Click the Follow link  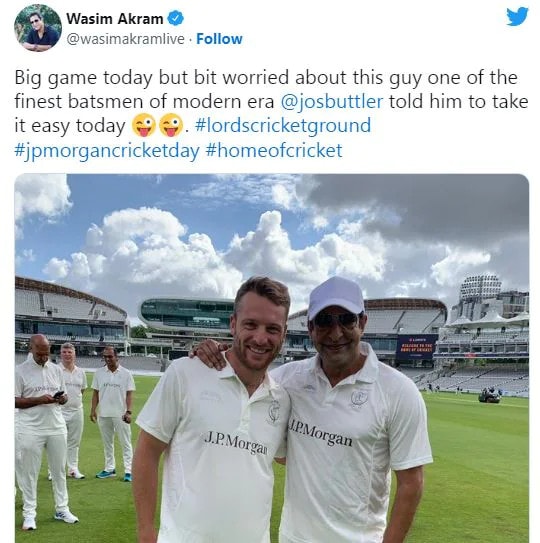pos(219,39)
